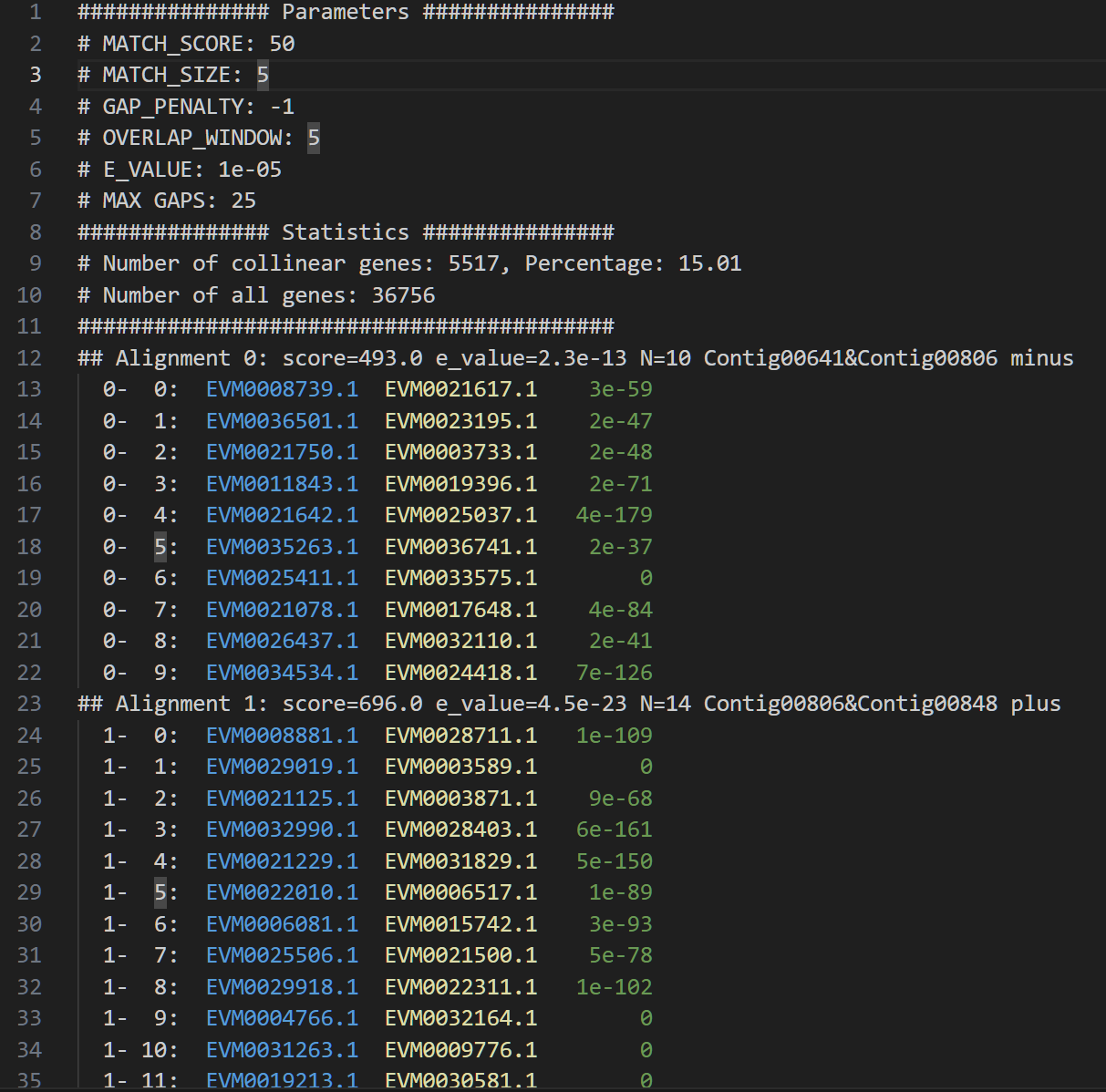The width and height of the screenshot is (1106, 1092).
Task: Place the cursor on the MATCH_SIZE: 5 line
Action: 173,75
